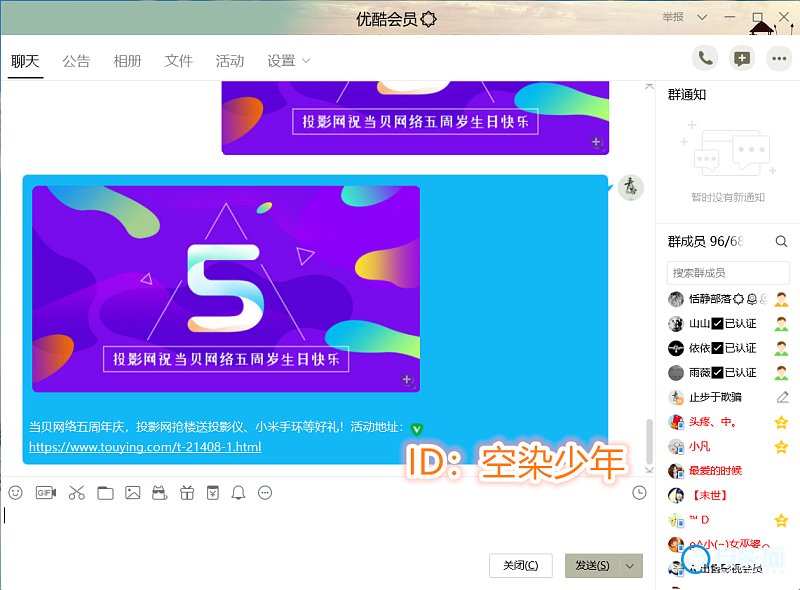800x590 pixels.
Task: Open the emoji picker in the input toolbar
Action: [x=15, y=493]
